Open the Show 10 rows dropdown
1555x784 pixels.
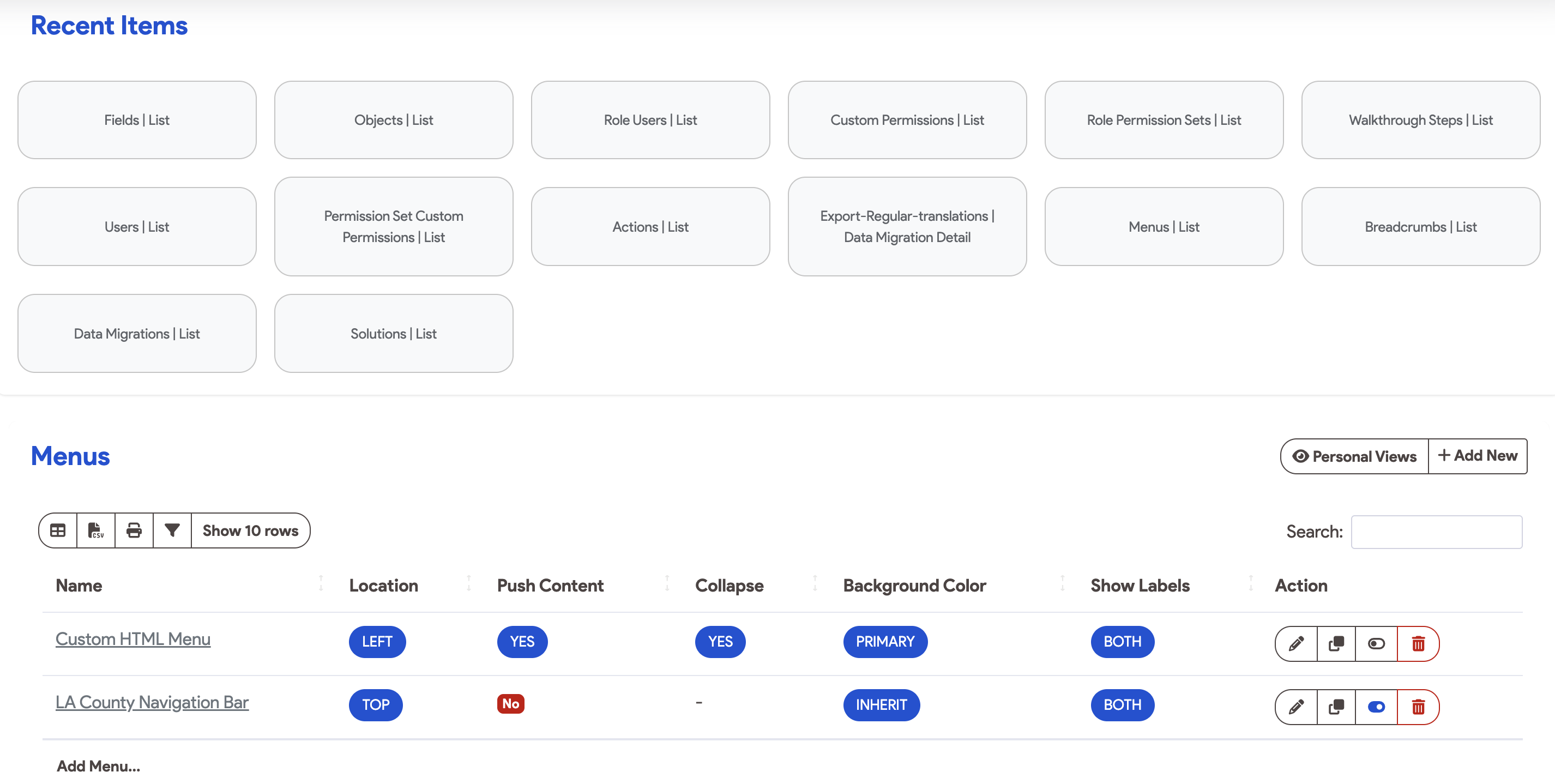pyautogui.click(x=250, y=530)
